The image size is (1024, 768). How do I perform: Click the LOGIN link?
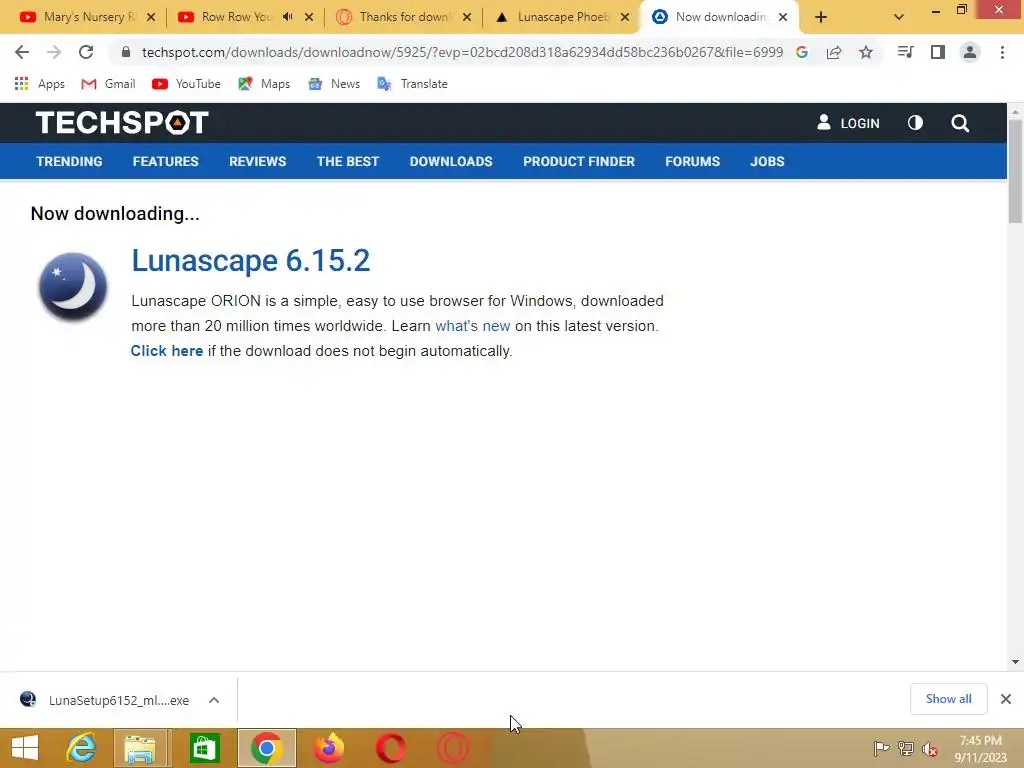[848, 123]
